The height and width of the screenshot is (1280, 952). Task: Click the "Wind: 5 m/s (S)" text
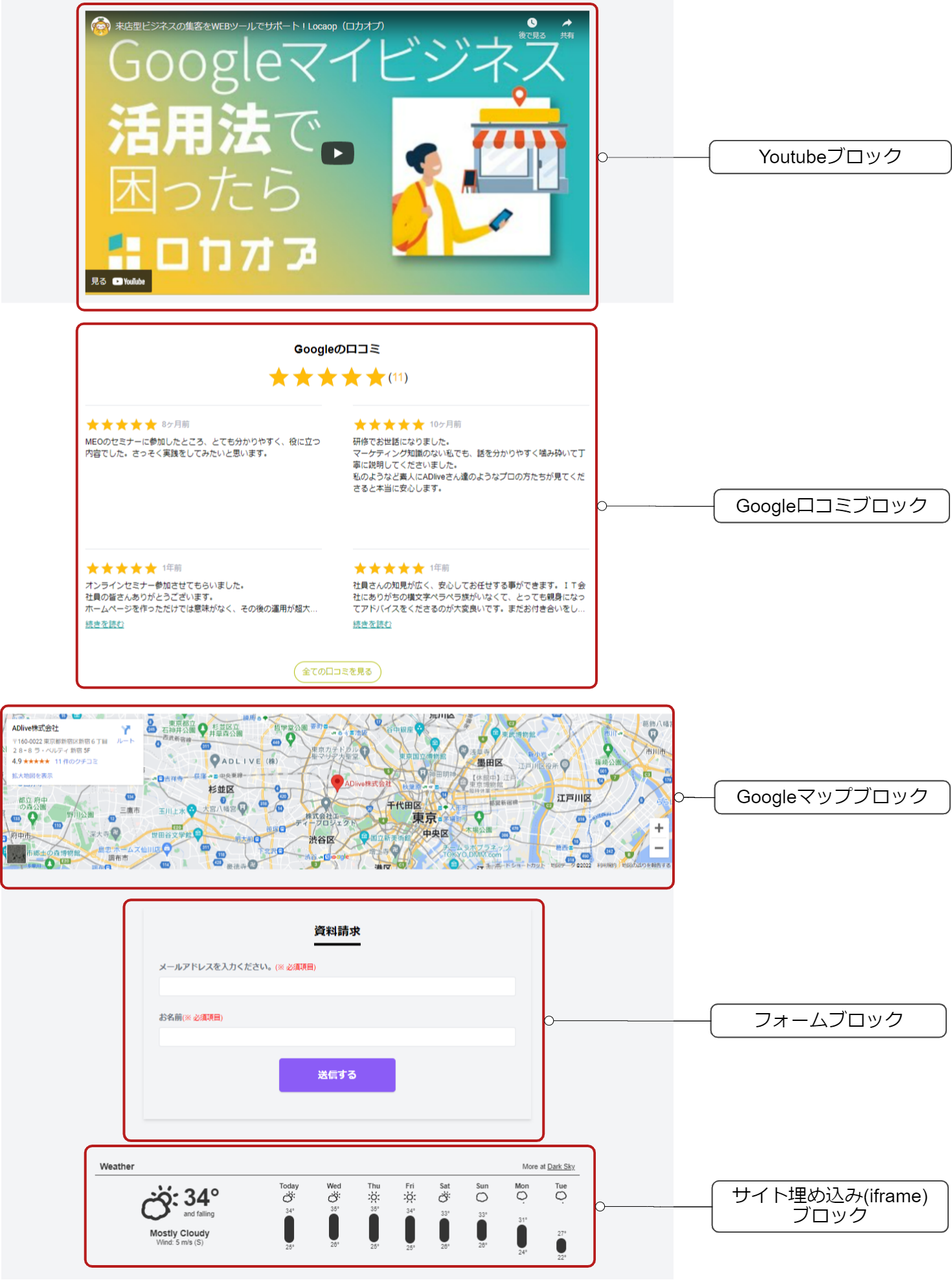coord(179,1242)
